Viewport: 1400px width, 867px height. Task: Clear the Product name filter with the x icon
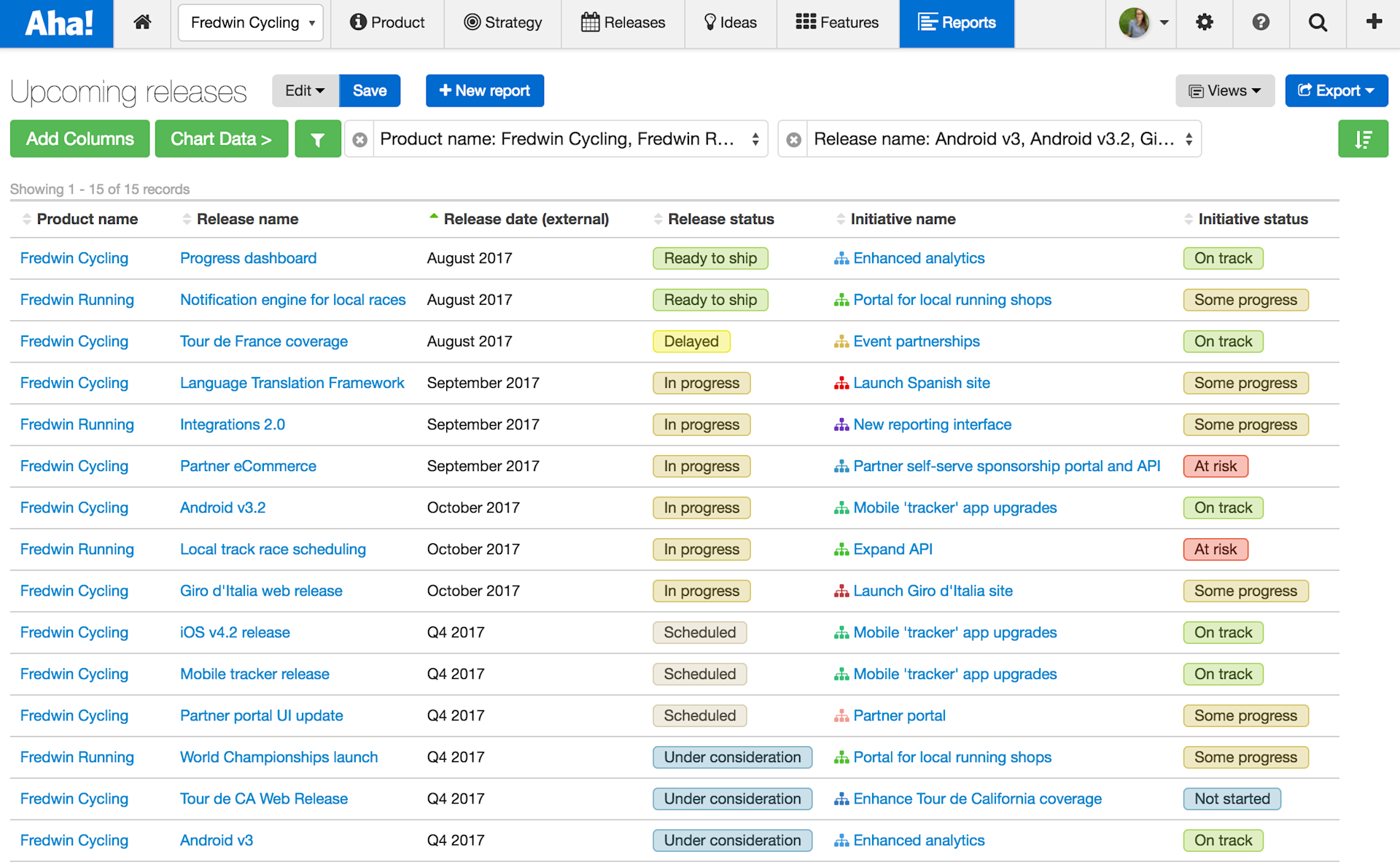[359, 139]
